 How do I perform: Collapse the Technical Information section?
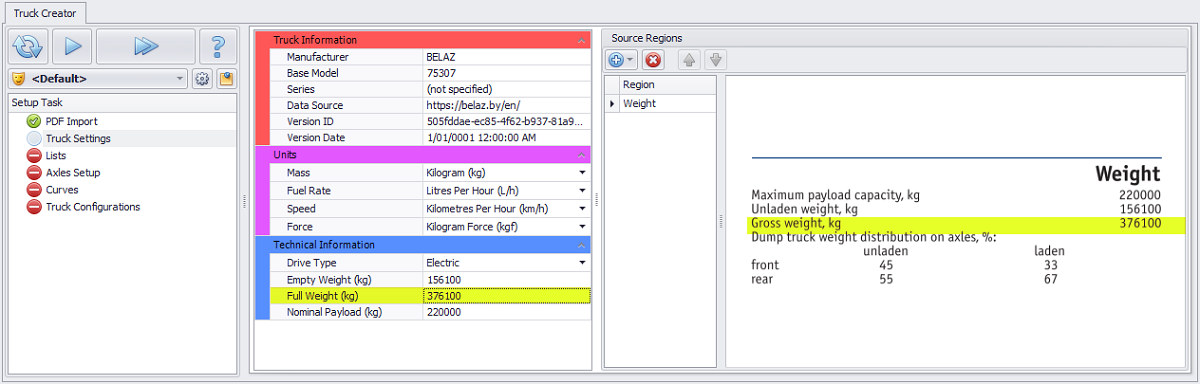581,245
